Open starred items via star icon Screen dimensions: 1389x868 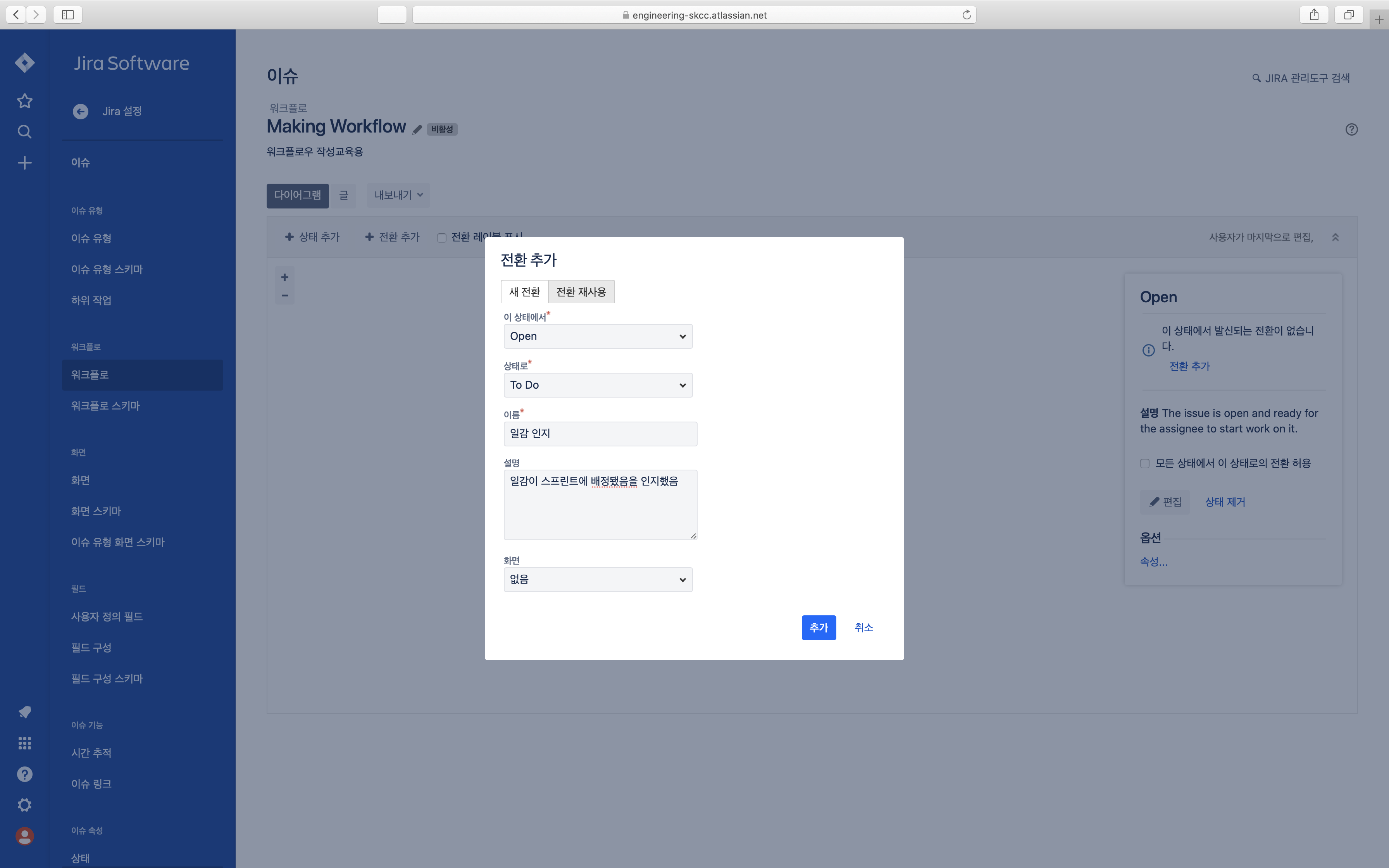pyautogui.click(x=25, y=101)
